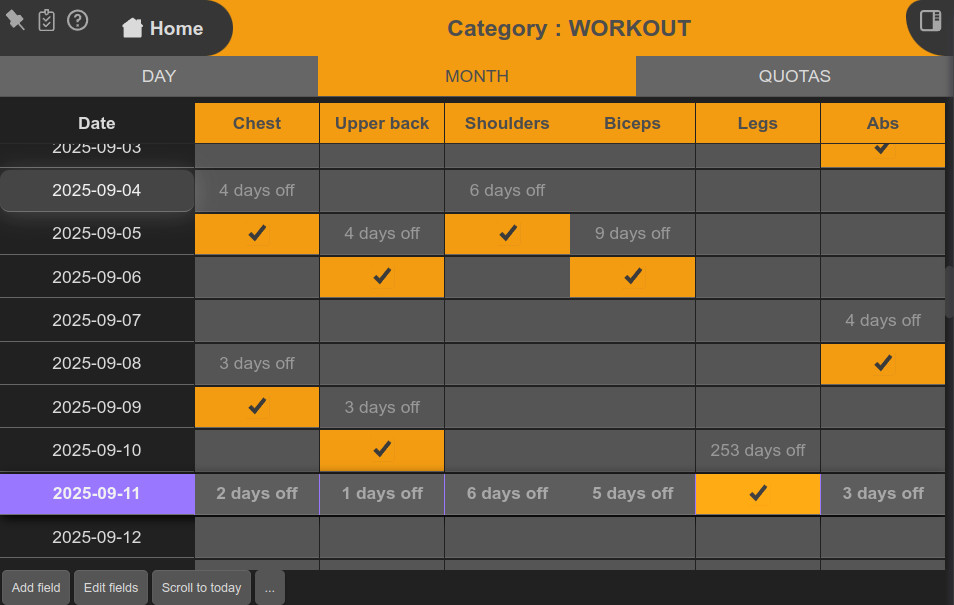Uncheck Chest on 2025-09-05
The image size is (954, 605).
pos(257,233)
